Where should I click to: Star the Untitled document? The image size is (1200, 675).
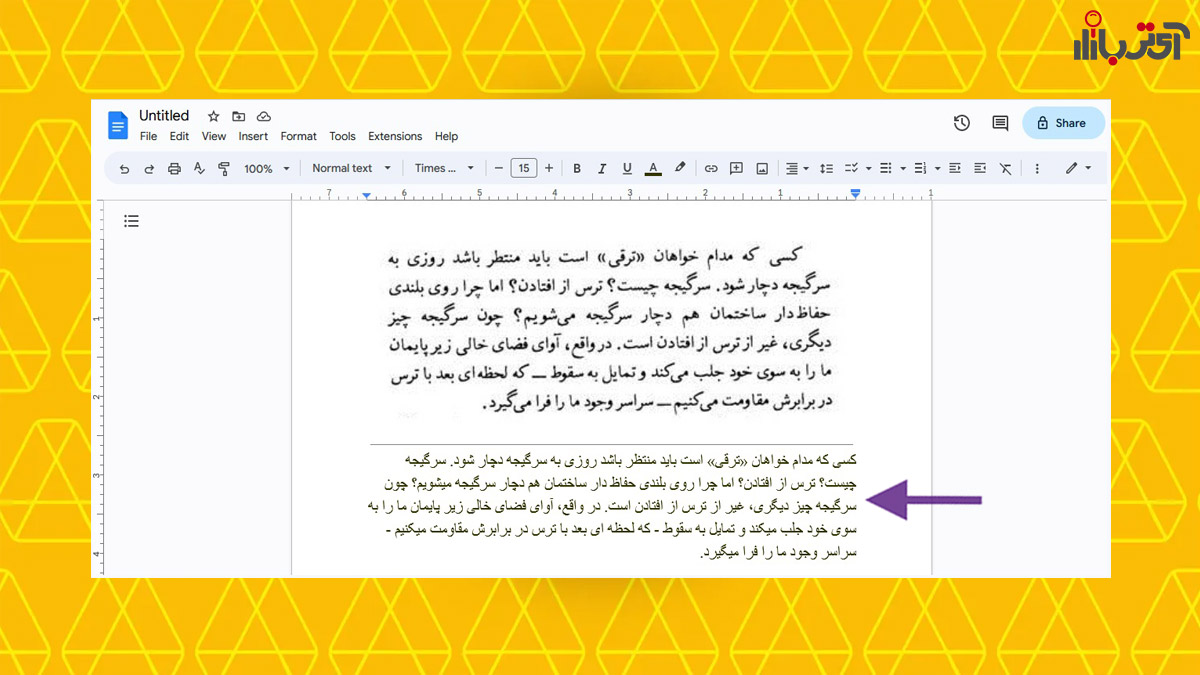coord(213,116)
